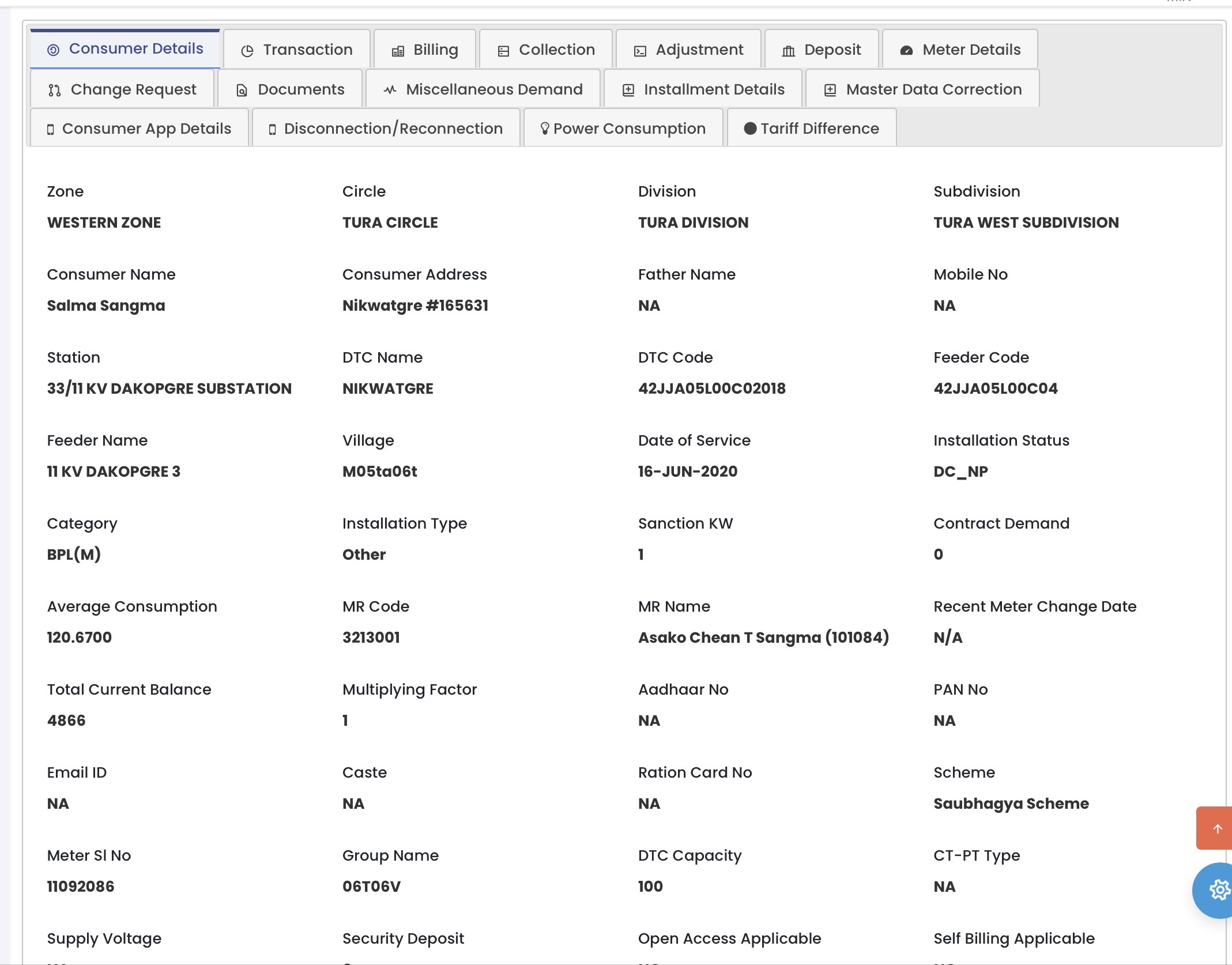The width and height of the screenshot is (1232, 965).
Task: Open the Disconnection/Reconnection tab
Action: point(386,129)
